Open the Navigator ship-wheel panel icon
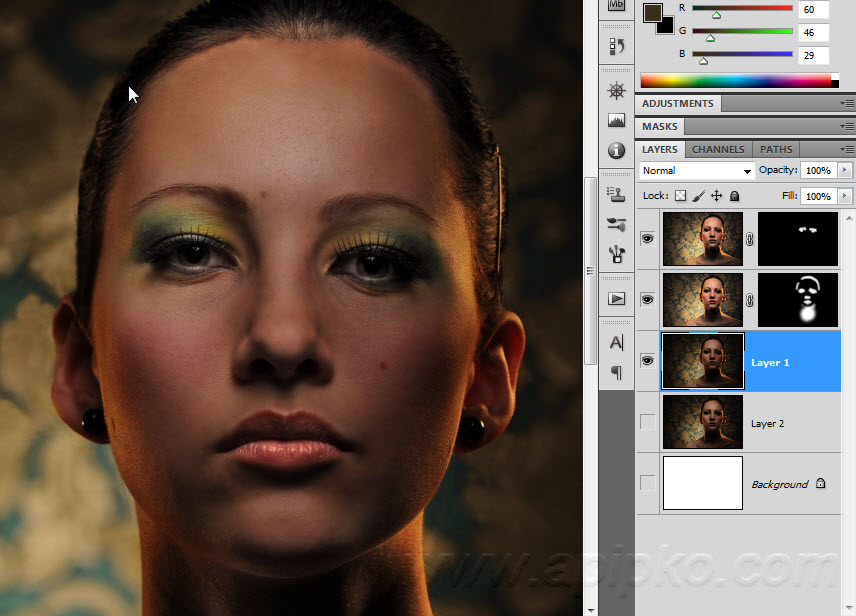The height and width of the screenshot is (616, 856). click(x=616, y=91)
